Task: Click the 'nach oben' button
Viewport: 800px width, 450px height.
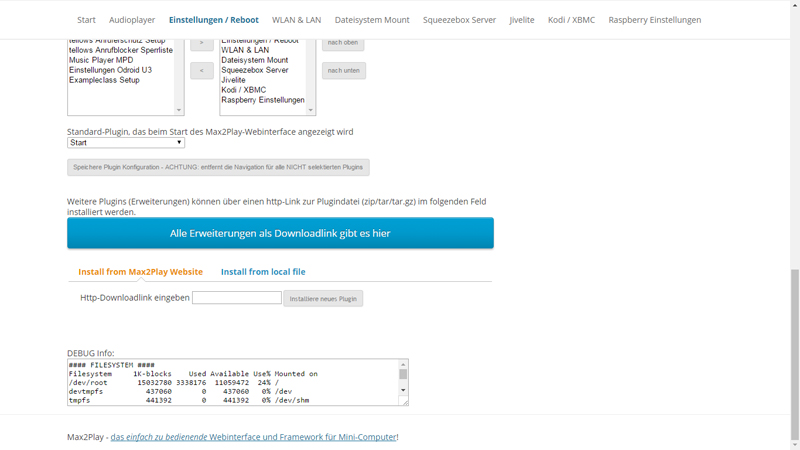Action: pyautogui.click(x=343, y=43)
